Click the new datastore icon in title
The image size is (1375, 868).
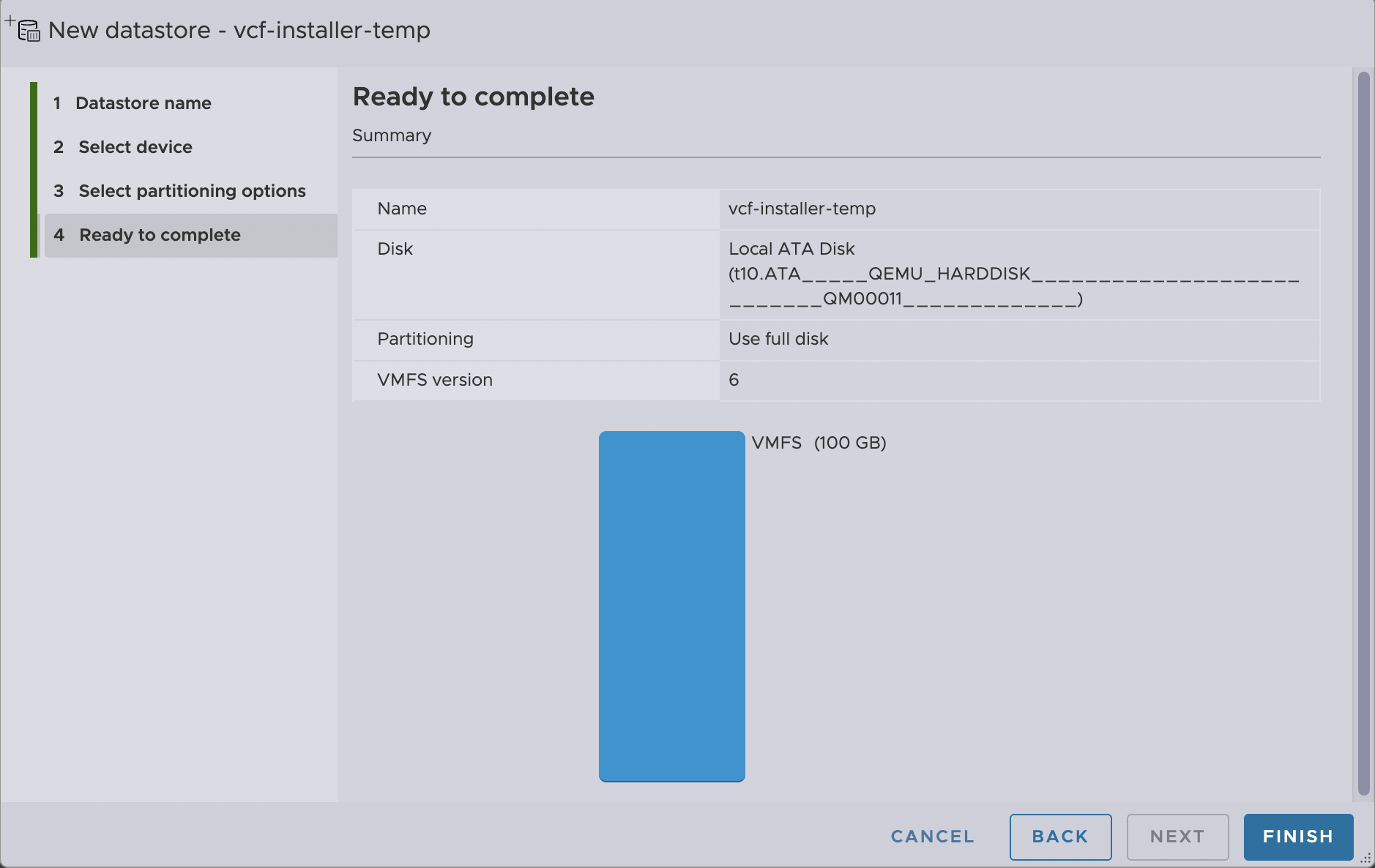[27, 30]
